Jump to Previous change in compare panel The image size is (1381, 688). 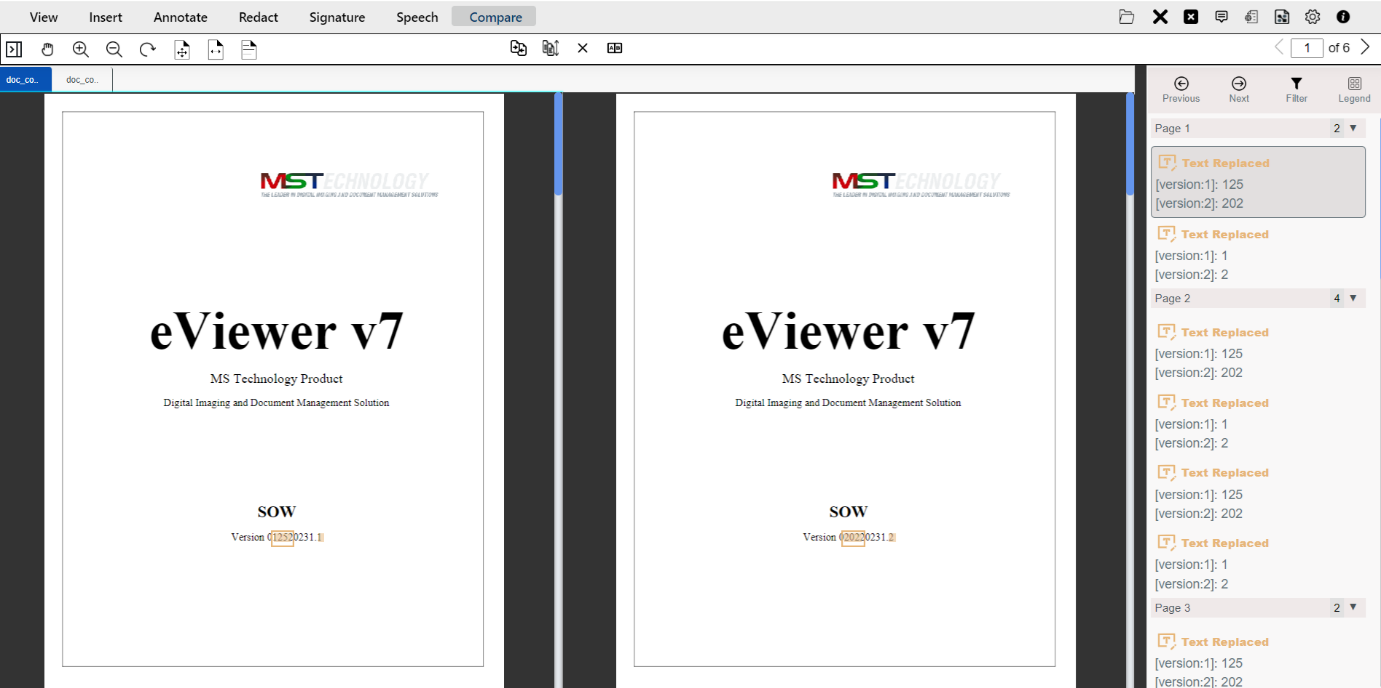coord(1181,90)
